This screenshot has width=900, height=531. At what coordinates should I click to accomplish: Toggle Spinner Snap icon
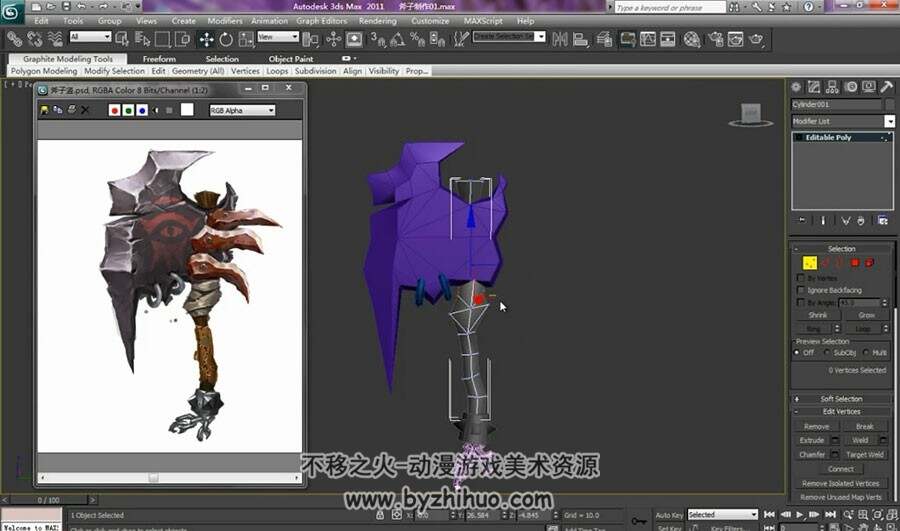click(437, 39)
